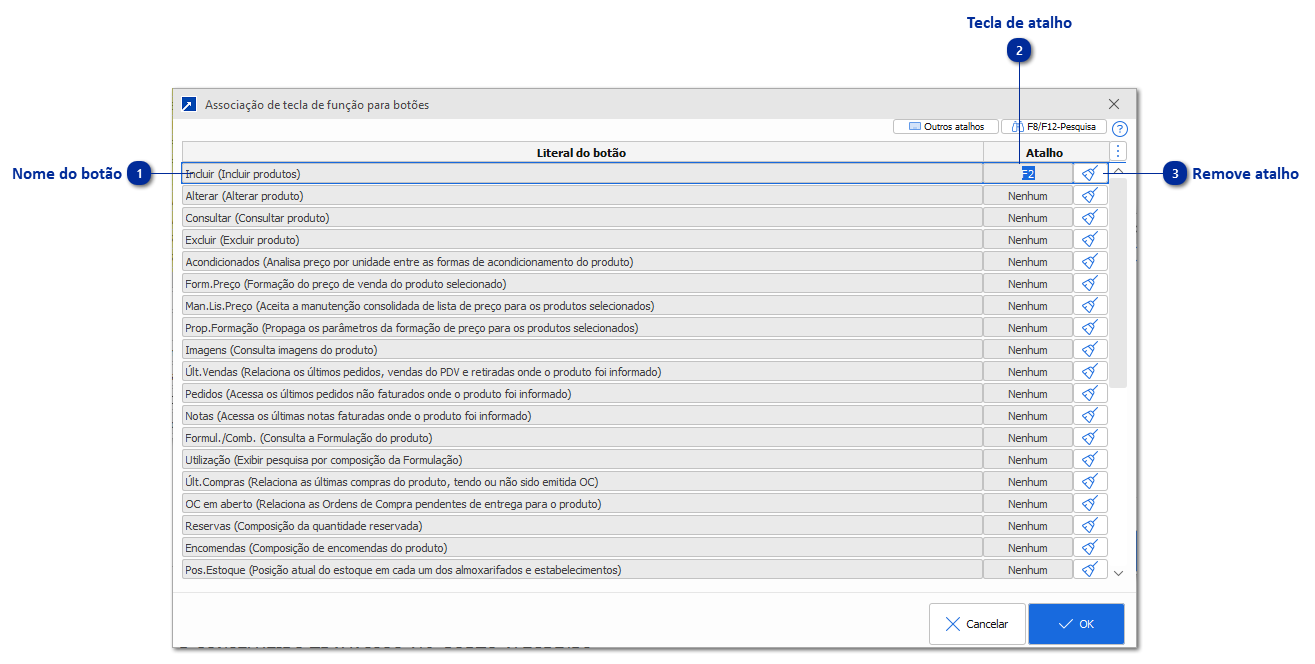Screen dimensions: 1315x664
Task: Remove shortcut for Consultar produto
Action: pos(1090,218)
